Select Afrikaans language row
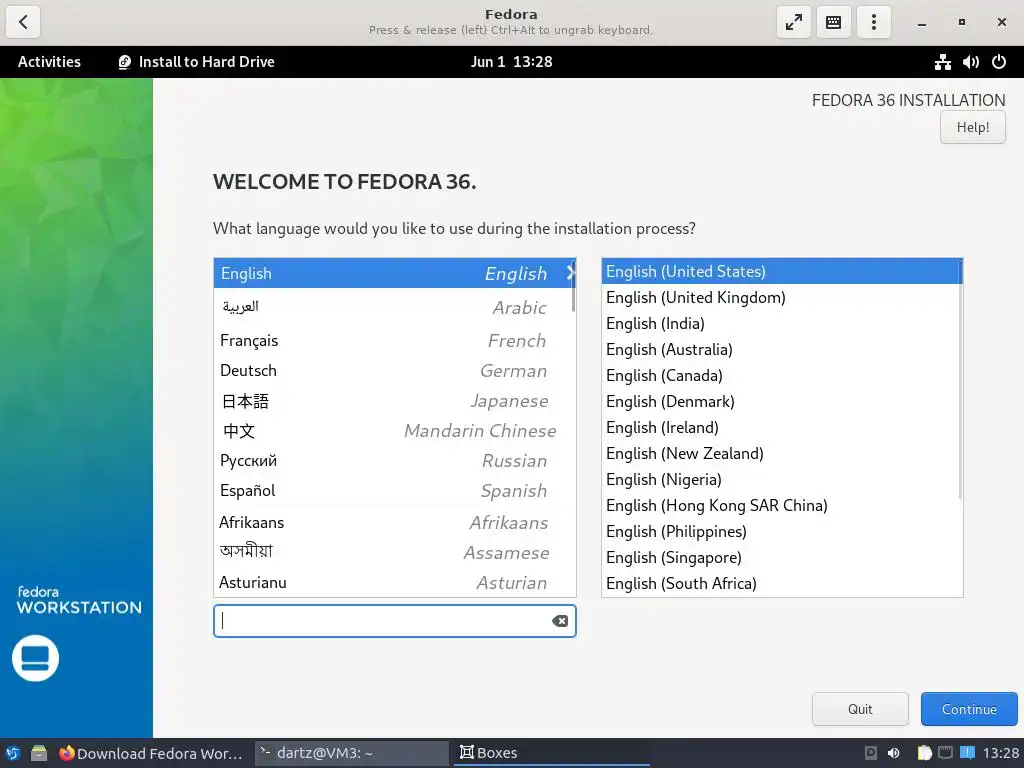 pos(394,522)
